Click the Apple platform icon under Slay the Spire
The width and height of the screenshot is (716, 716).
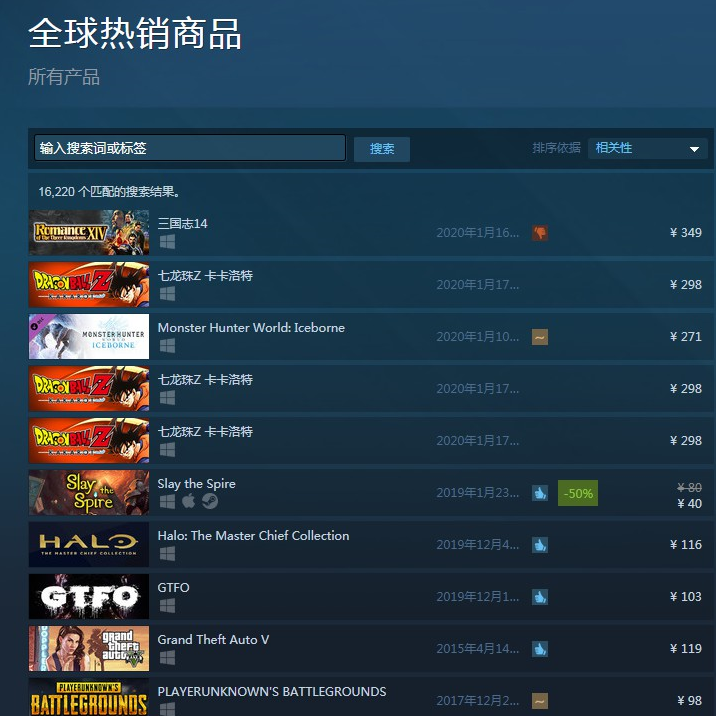(189, 501)
